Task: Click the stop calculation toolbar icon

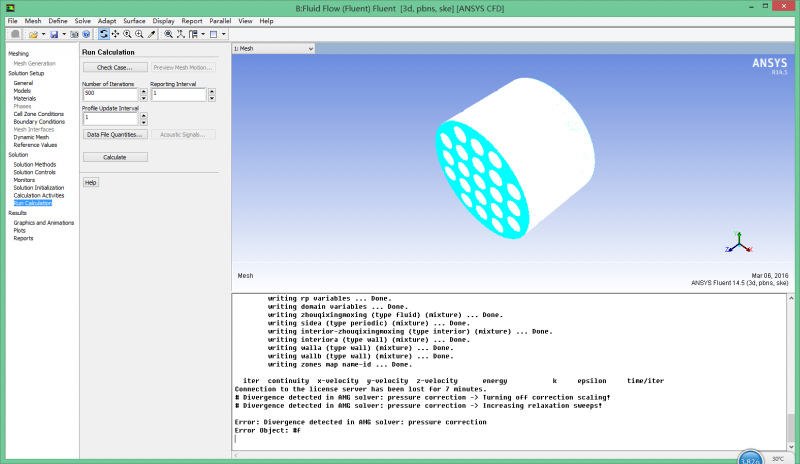Action: tap(15, 34)
